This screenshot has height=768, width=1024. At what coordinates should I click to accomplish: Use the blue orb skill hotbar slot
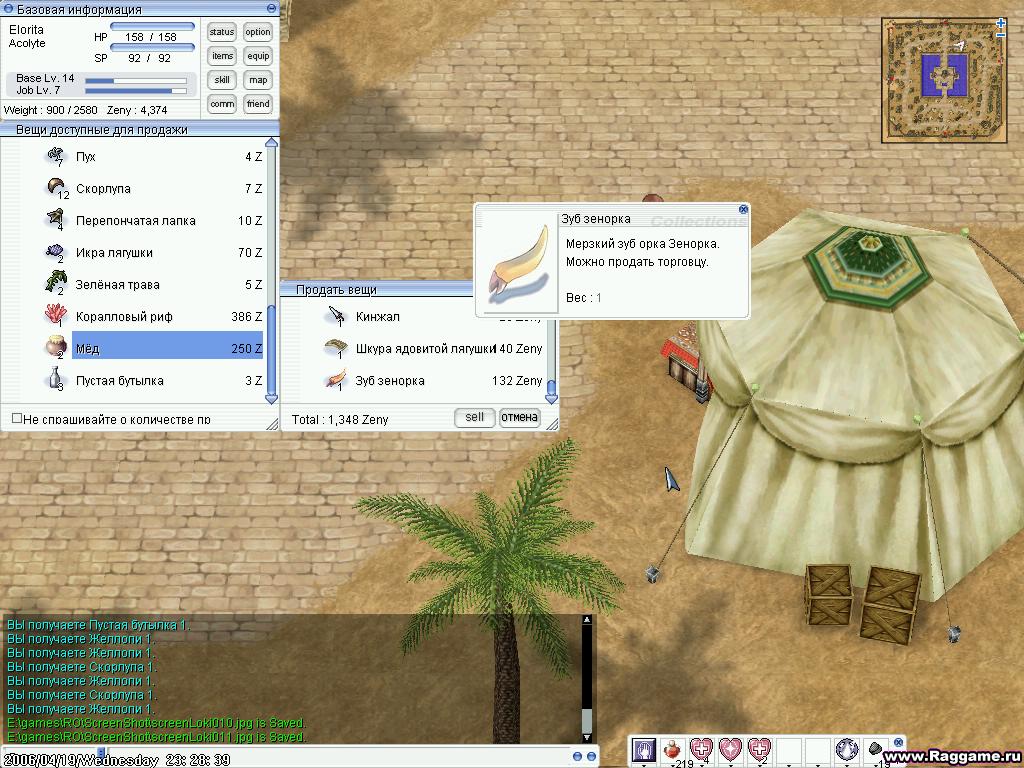tap(847, 750)
